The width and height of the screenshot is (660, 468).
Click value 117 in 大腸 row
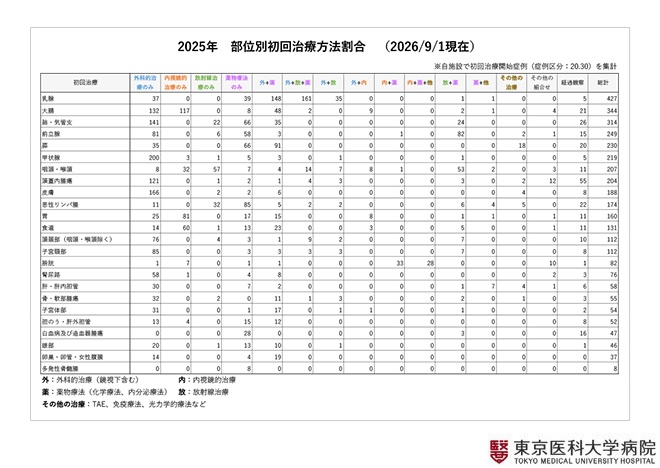pyautogui.click(x=184, y=110)
